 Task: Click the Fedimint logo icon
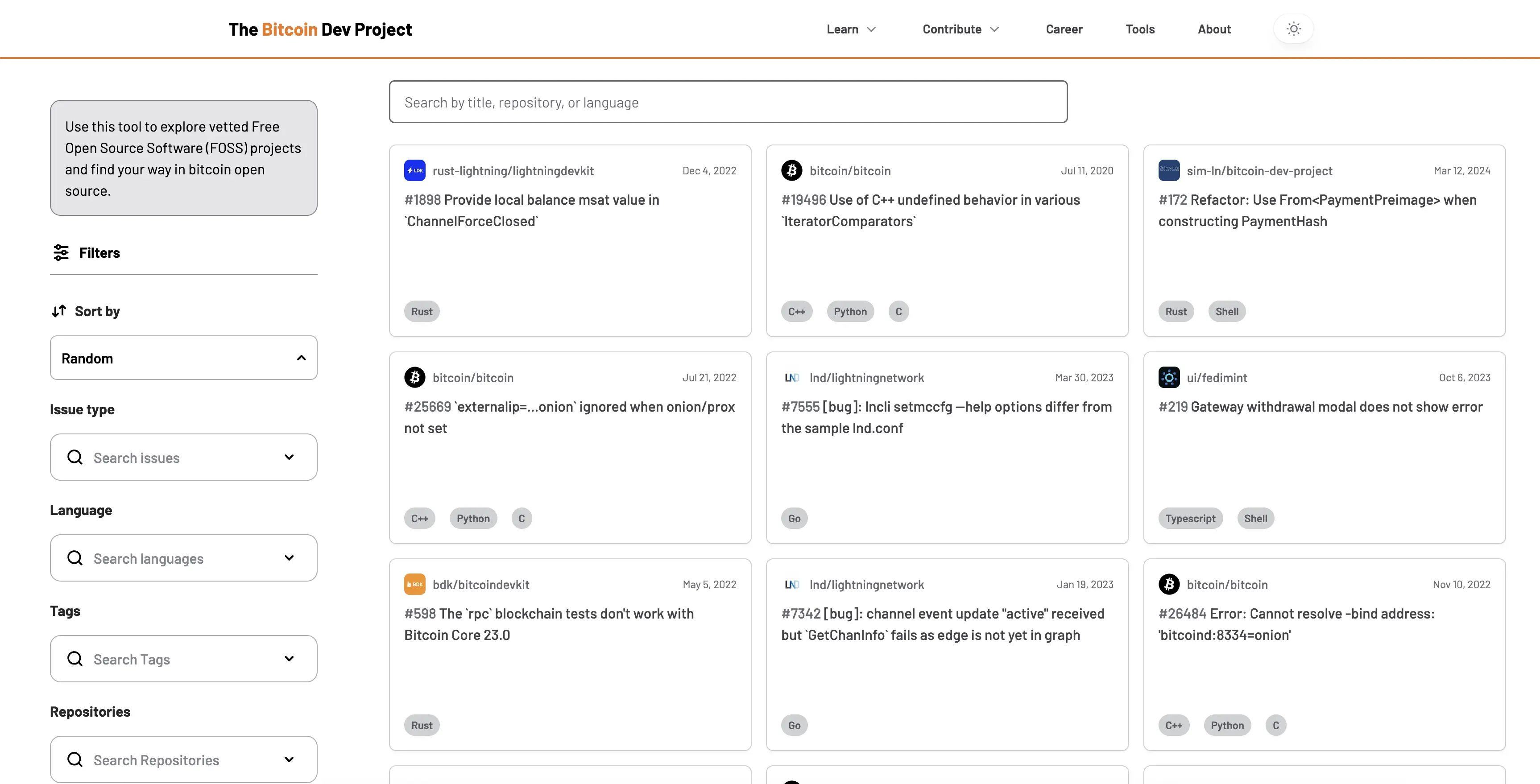pos(1169,377)
